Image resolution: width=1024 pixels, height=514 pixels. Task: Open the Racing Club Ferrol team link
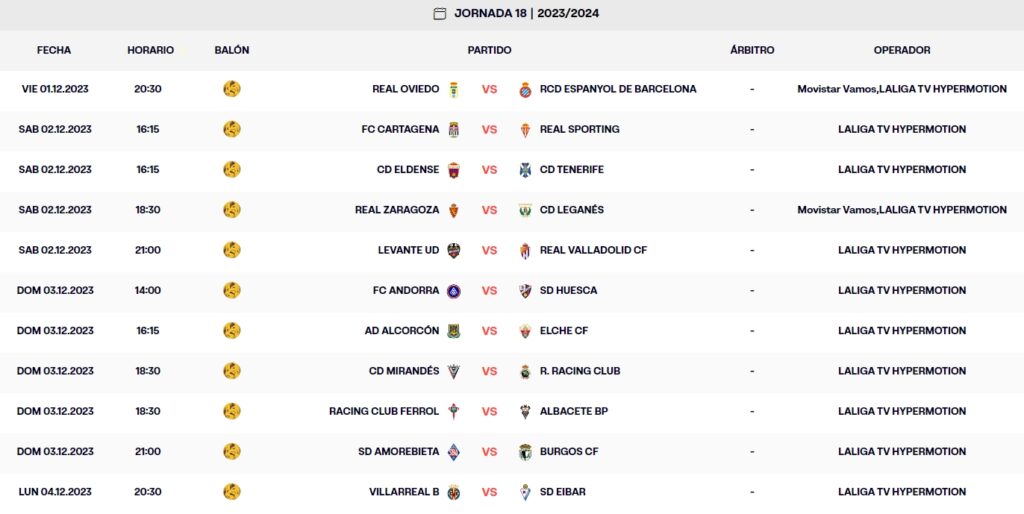pyautogui.click(x=384, y=411)
